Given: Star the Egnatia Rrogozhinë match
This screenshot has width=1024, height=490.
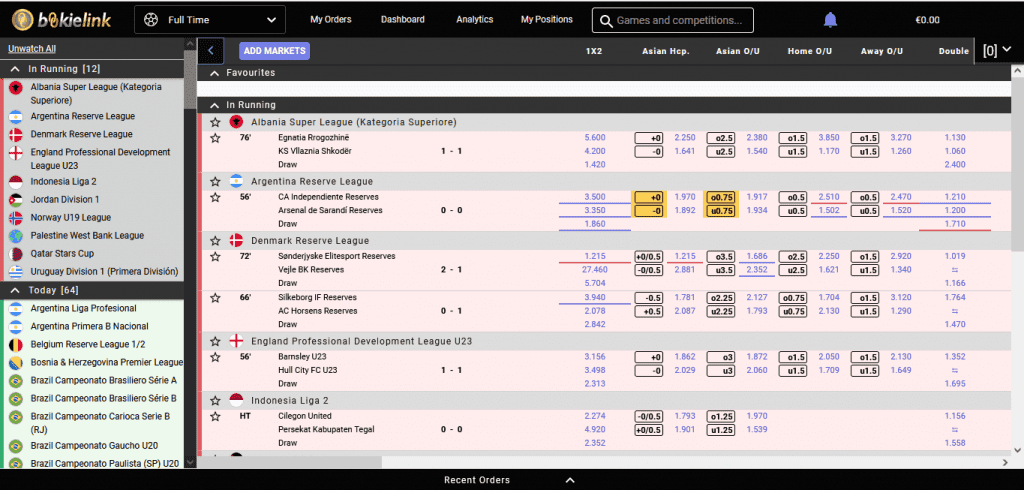Looking at the screenshot, I should point(214,138).
